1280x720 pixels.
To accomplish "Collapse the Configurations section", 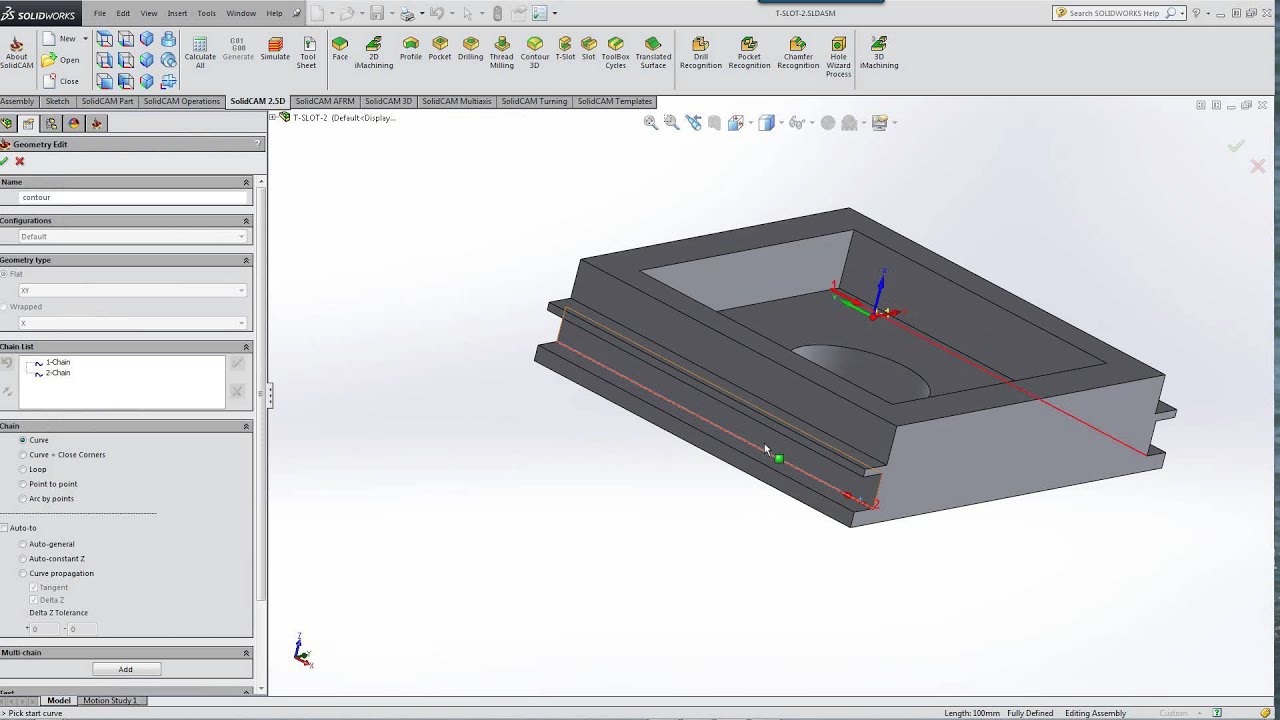I will [246, 220].
